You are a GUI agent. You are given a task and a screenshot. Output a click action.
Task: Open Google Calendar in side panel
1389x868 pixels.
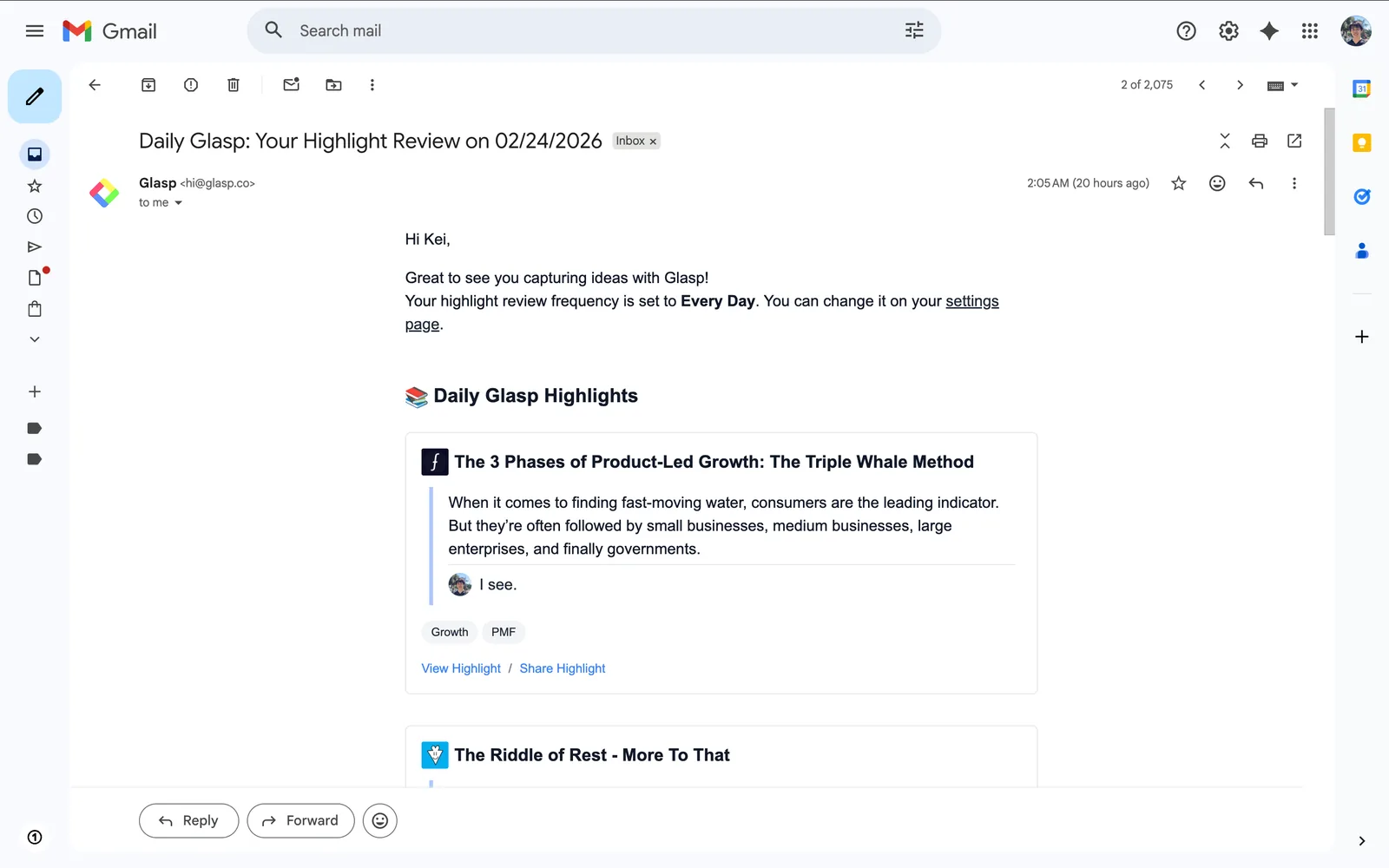1362,89
